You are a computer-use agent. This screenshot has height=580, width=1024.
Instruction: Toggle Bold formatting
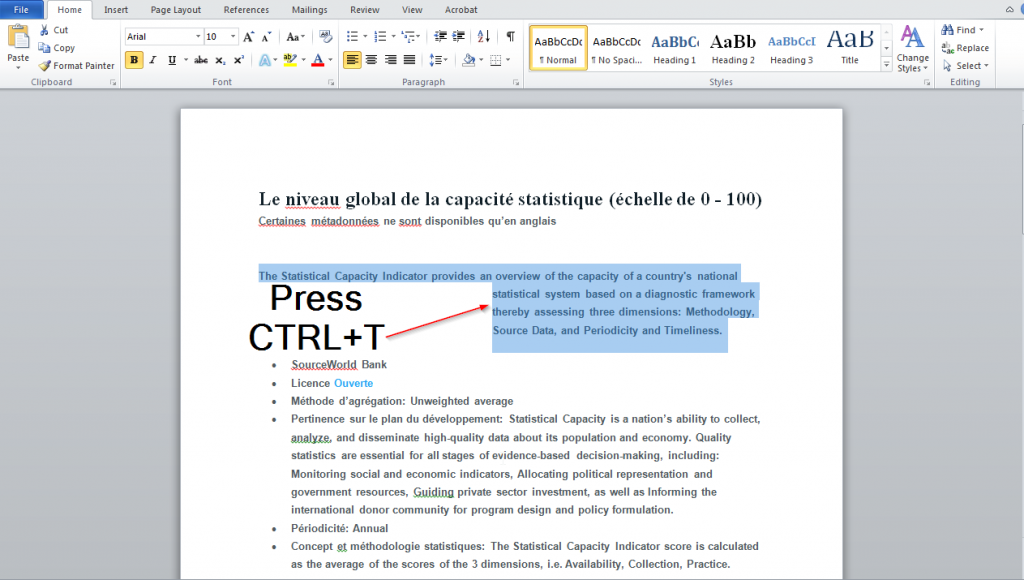pos(134,59)
